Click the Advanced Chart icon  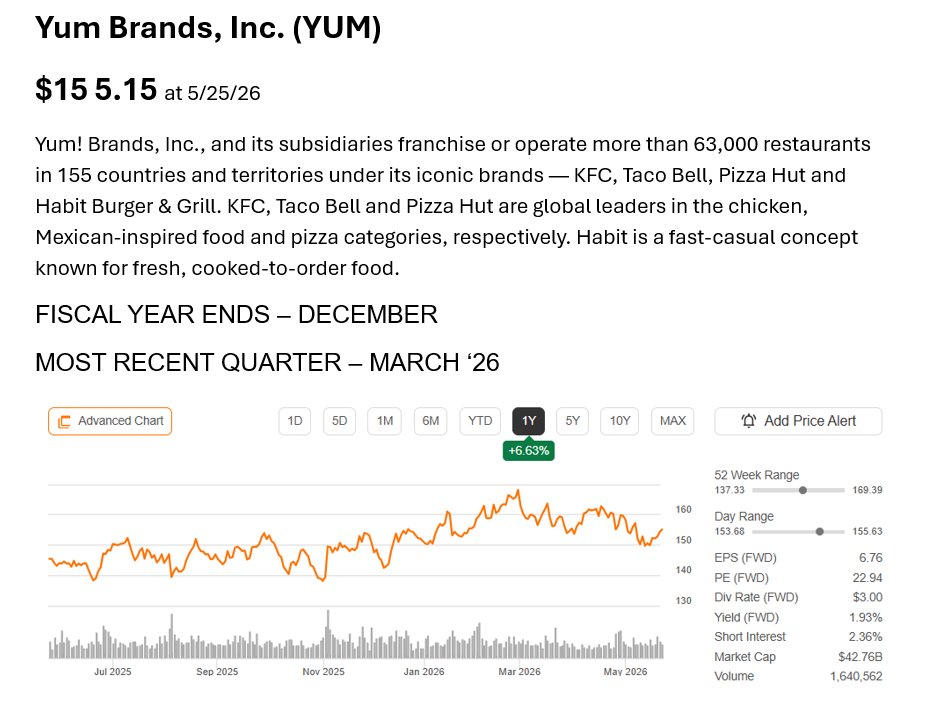(x=64, y=422)
